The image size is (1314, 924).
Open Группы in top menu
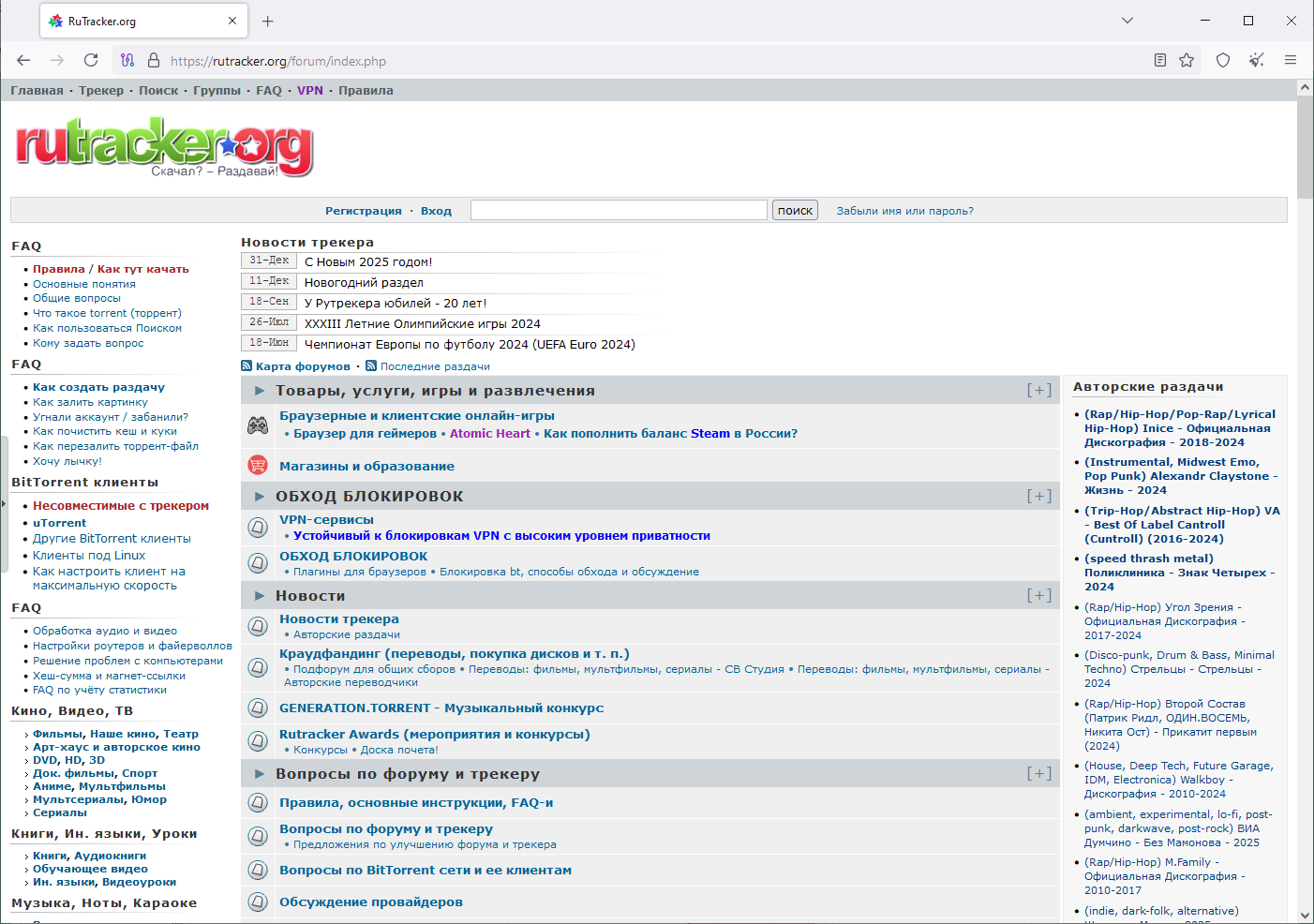tap(217, 91)
